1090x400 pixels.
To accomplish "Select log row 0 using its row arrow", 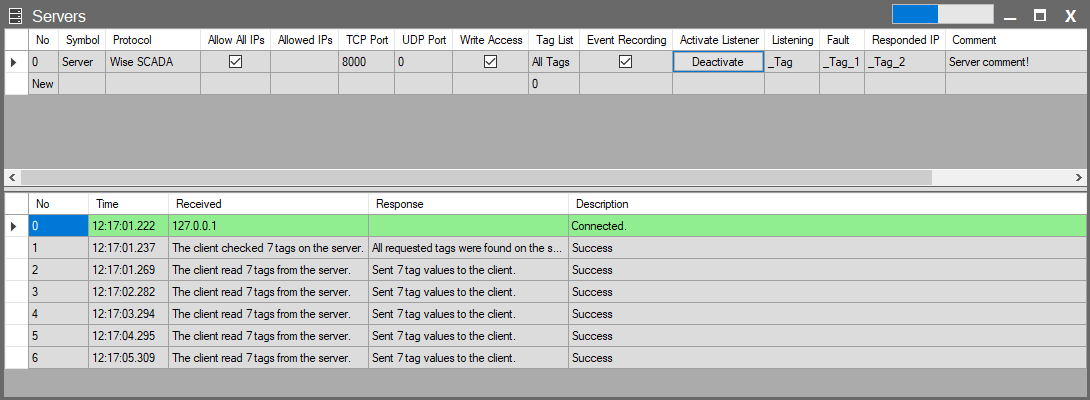I will pos(14,227).
